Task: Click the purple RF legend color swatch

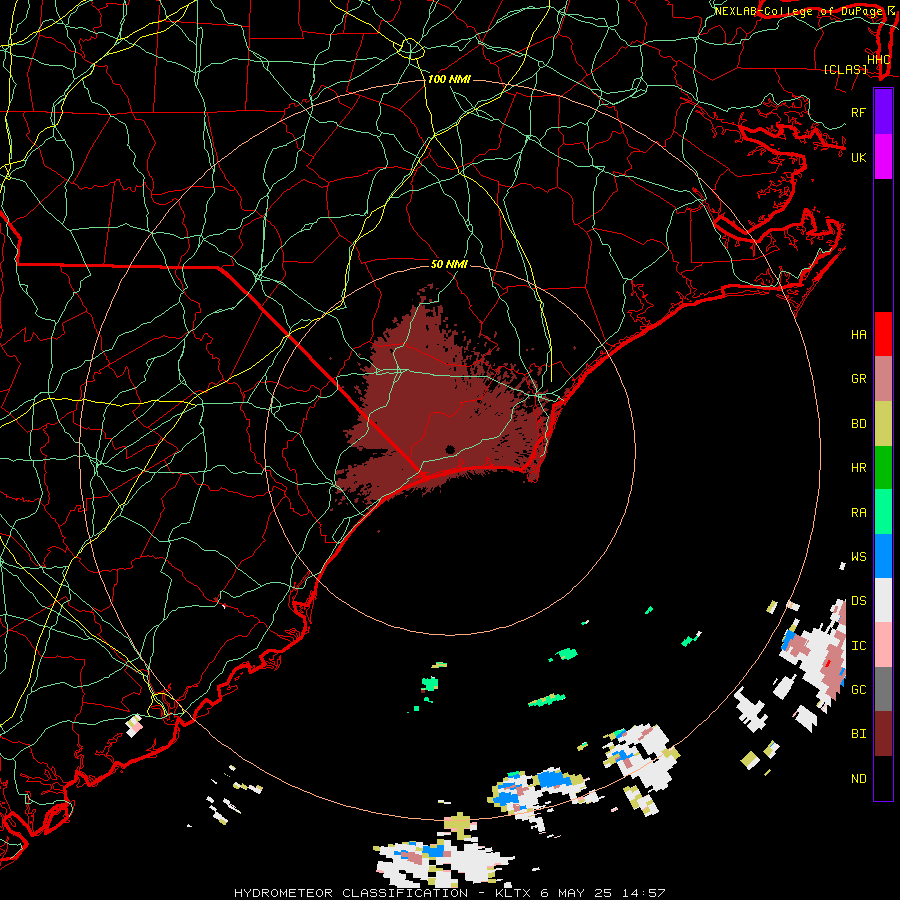Action: point(883,112)
